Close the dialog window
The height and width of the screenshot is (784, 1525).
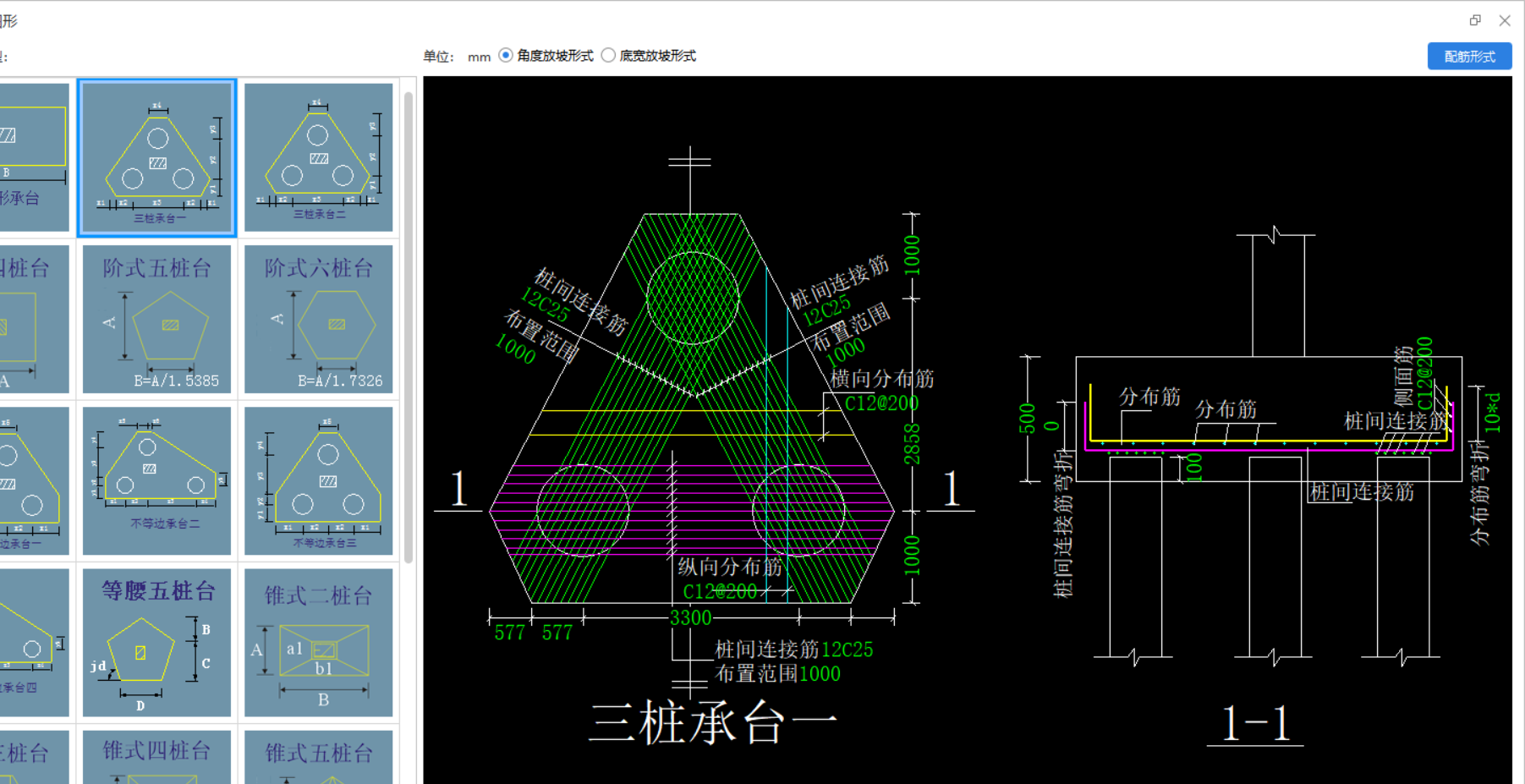1505,20
